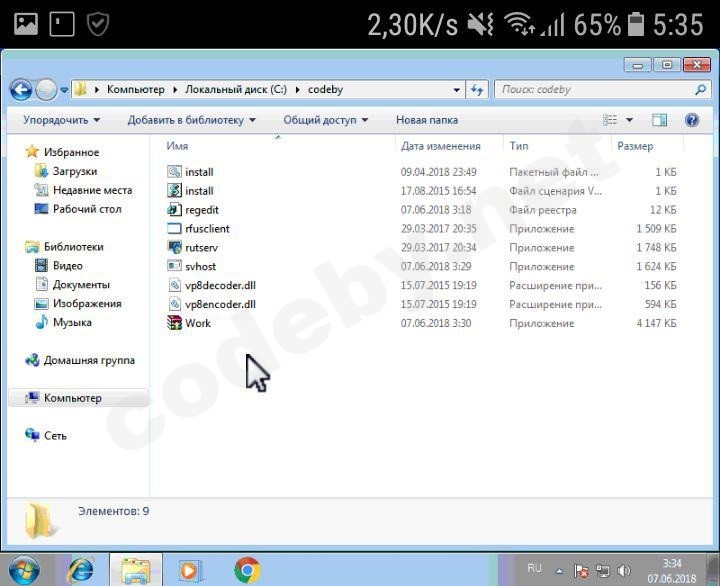Select the rfusclient application icon

(174, 228)
